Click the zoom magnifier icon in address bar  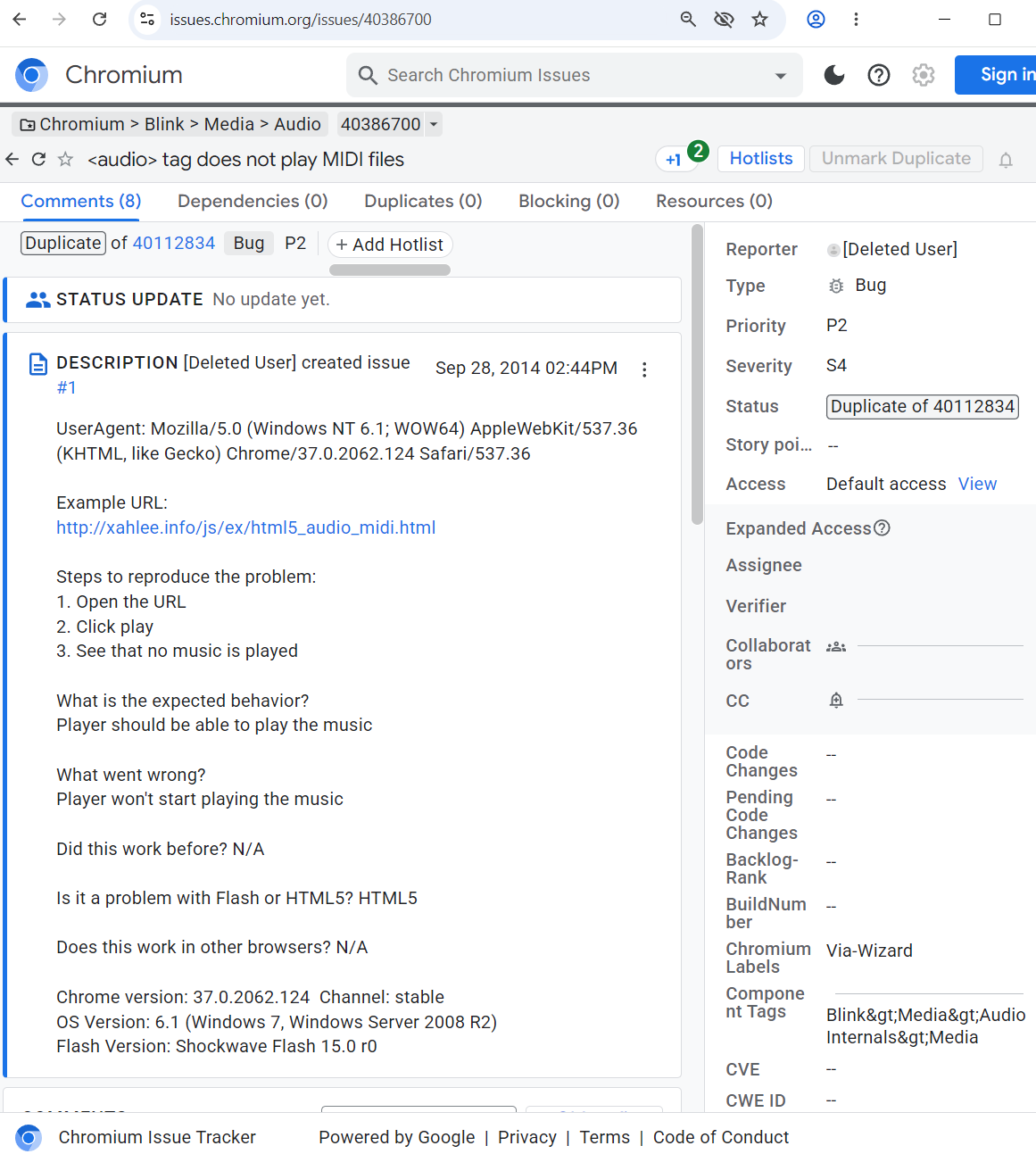[688, 19]
